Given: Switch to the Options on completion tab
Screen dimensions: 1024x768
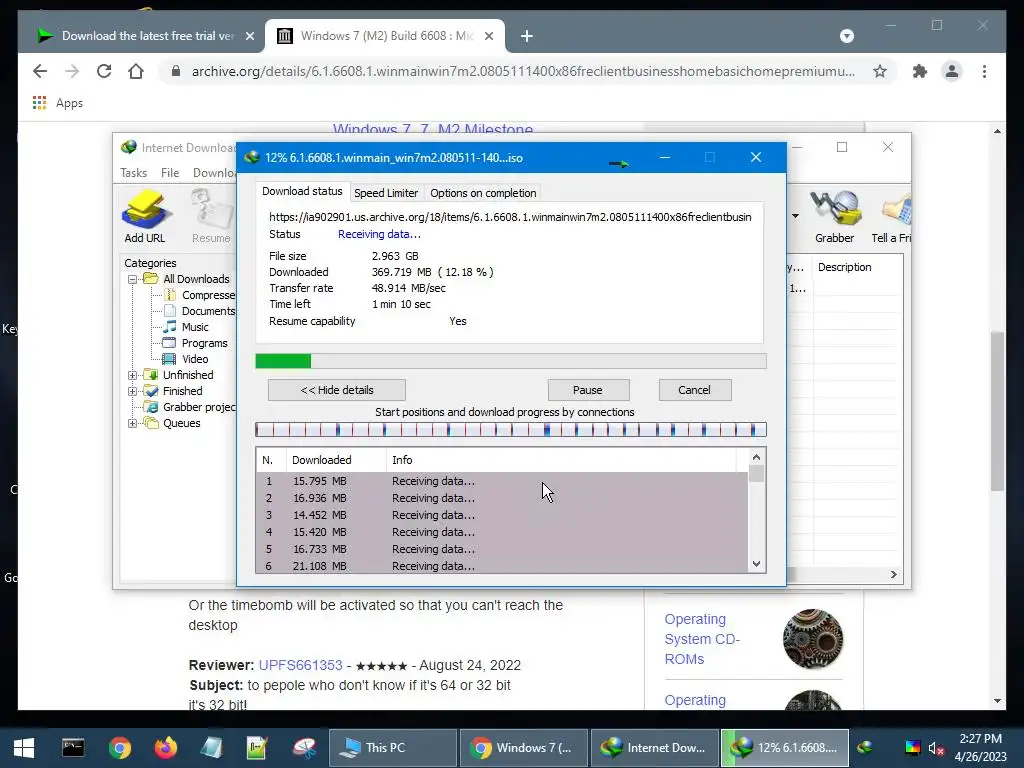Looking at the screenshot, I should (483, 193).
